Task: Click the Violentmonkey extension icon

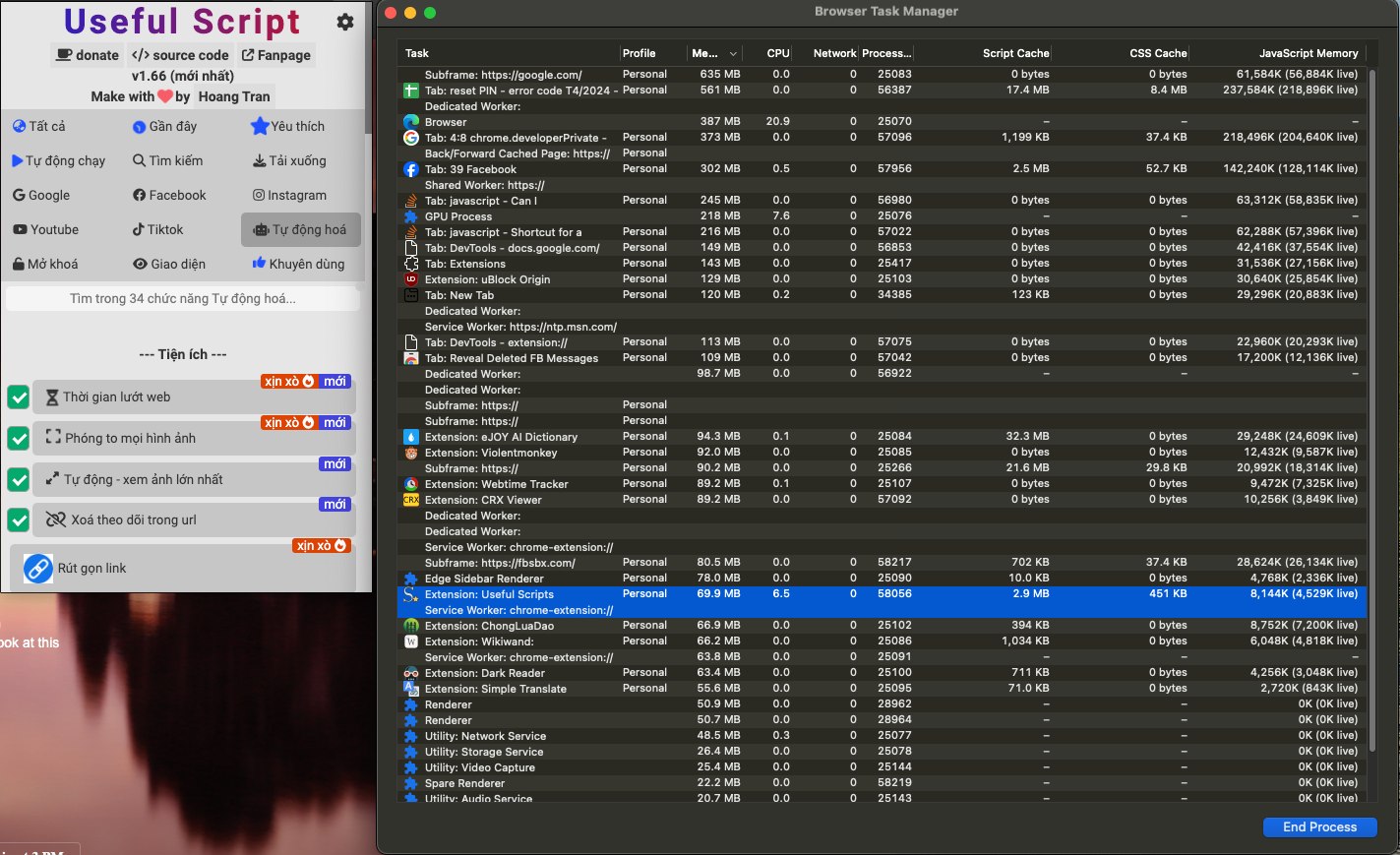Action: coord(411,453)
